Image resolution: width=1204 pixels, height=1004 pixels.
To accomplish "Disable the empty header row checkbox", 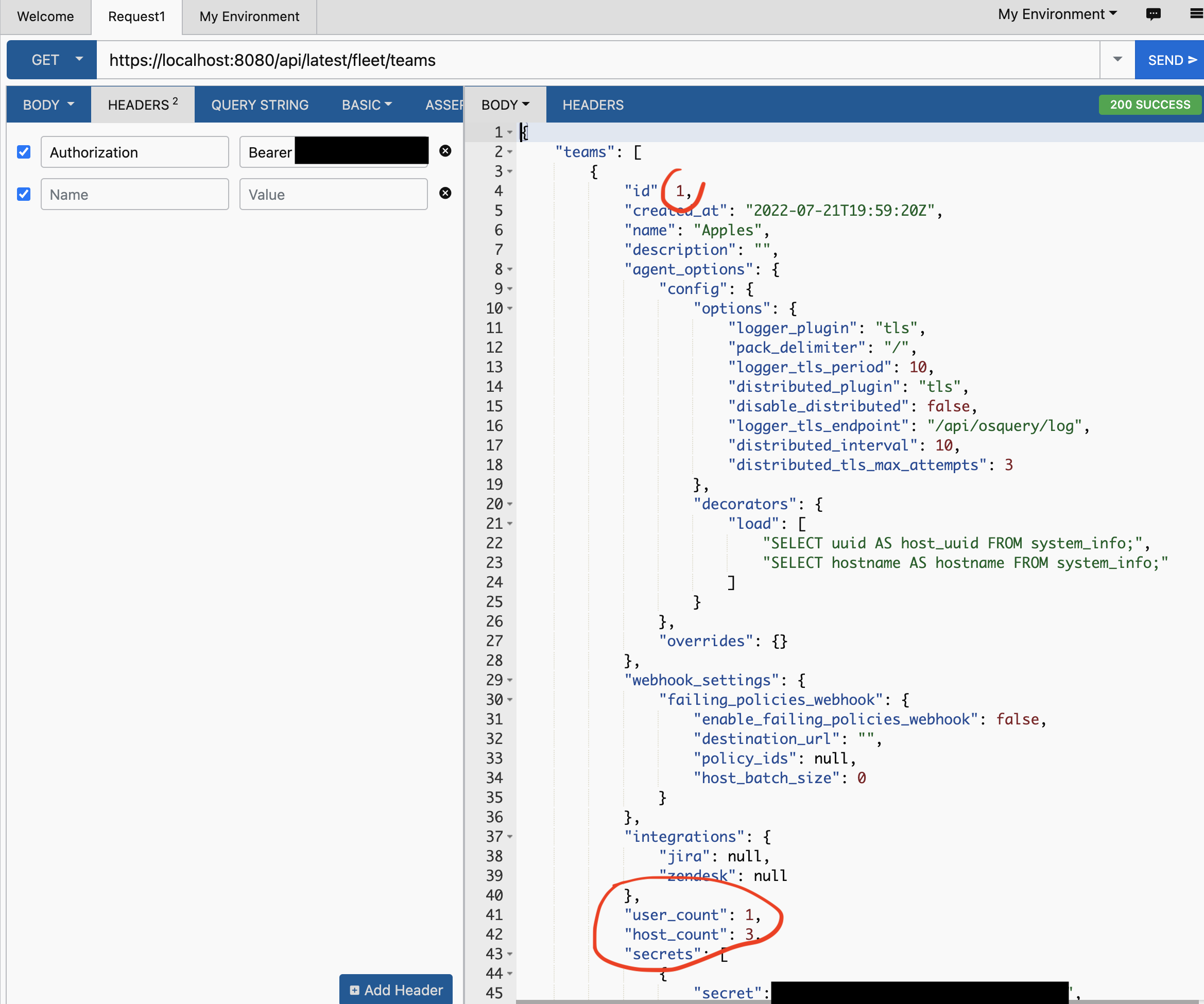I will pyautogui.click(x=24, y=195).
